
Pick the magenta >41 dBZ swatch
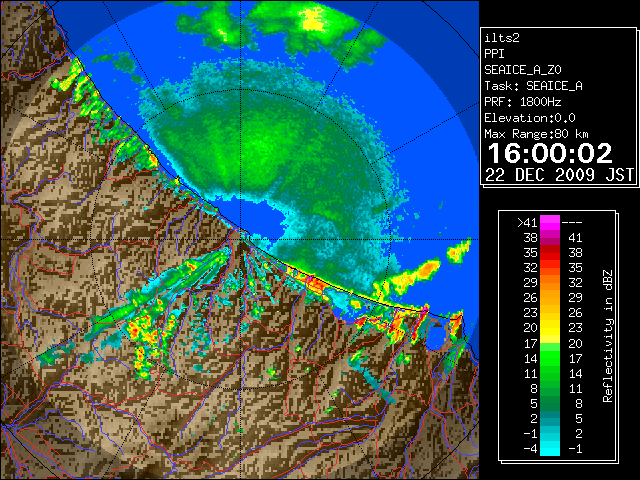pyautogui.click(x=550, y=223)
